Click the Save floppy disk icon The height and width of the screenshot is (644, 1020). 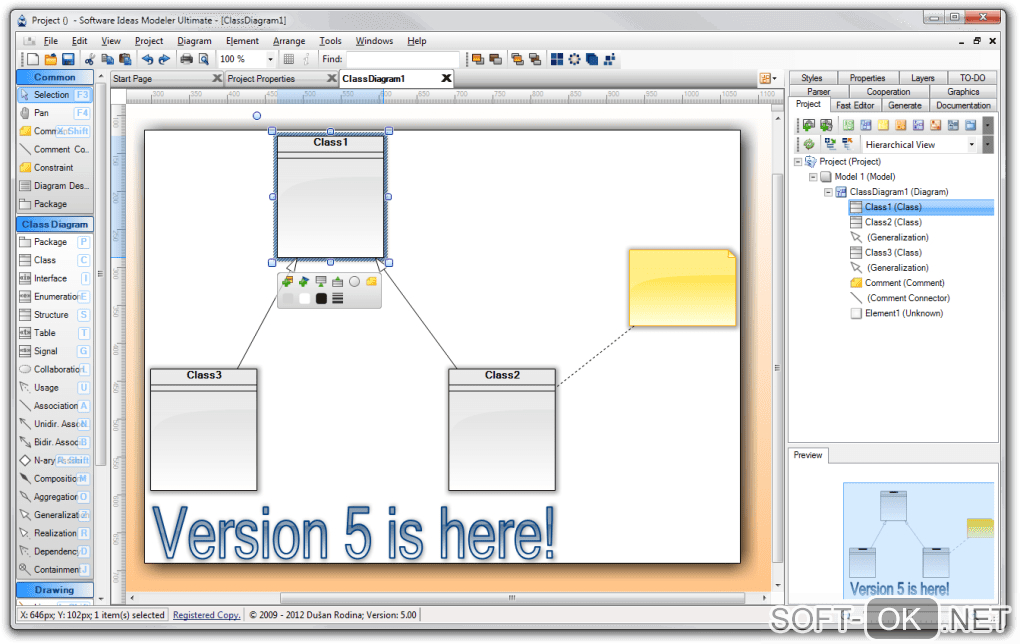pos(68,59)
